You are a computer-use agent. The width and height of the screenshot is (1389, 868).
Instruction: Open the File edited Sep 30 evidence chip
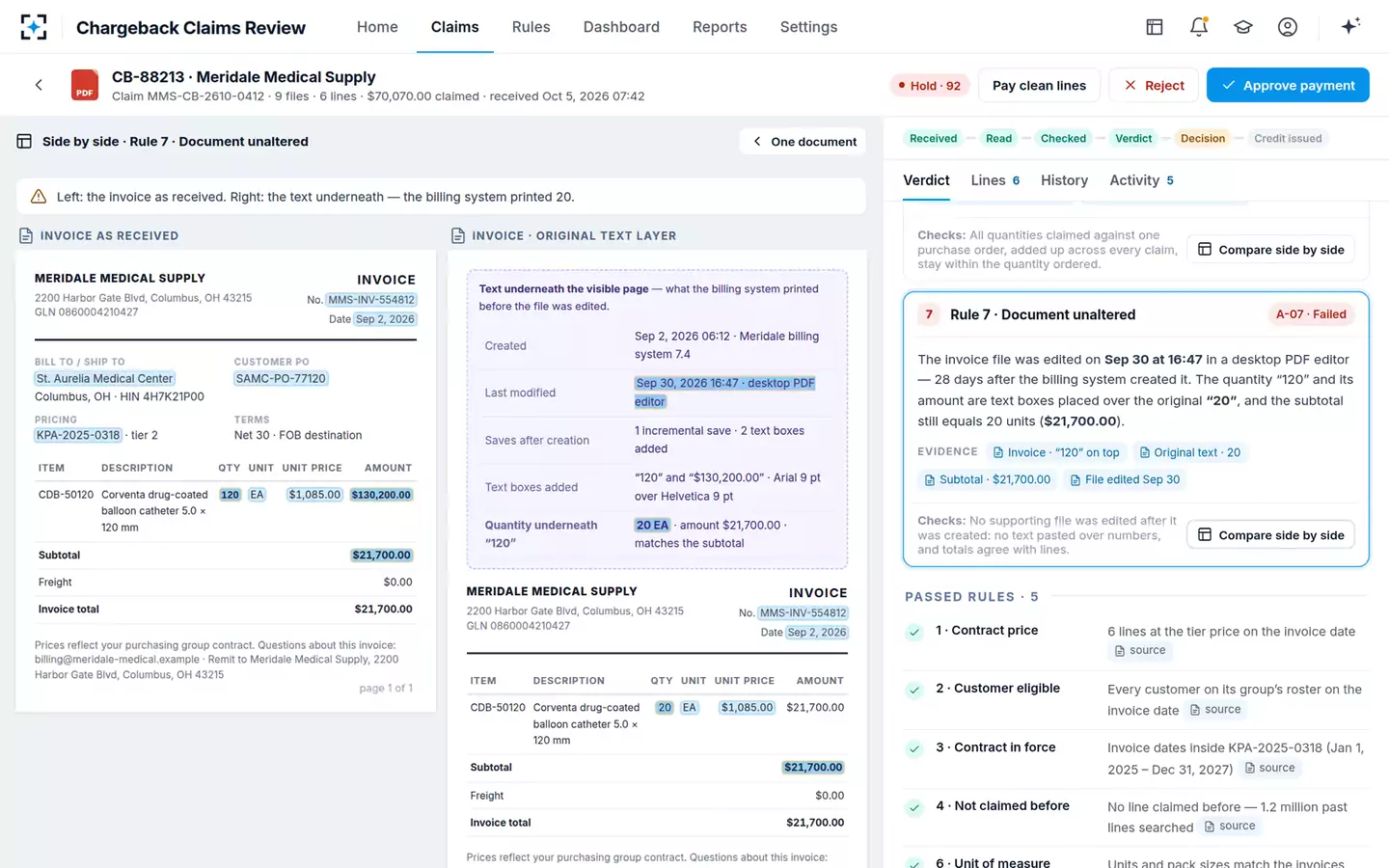pyautogui.click(x=1124, y=479)
